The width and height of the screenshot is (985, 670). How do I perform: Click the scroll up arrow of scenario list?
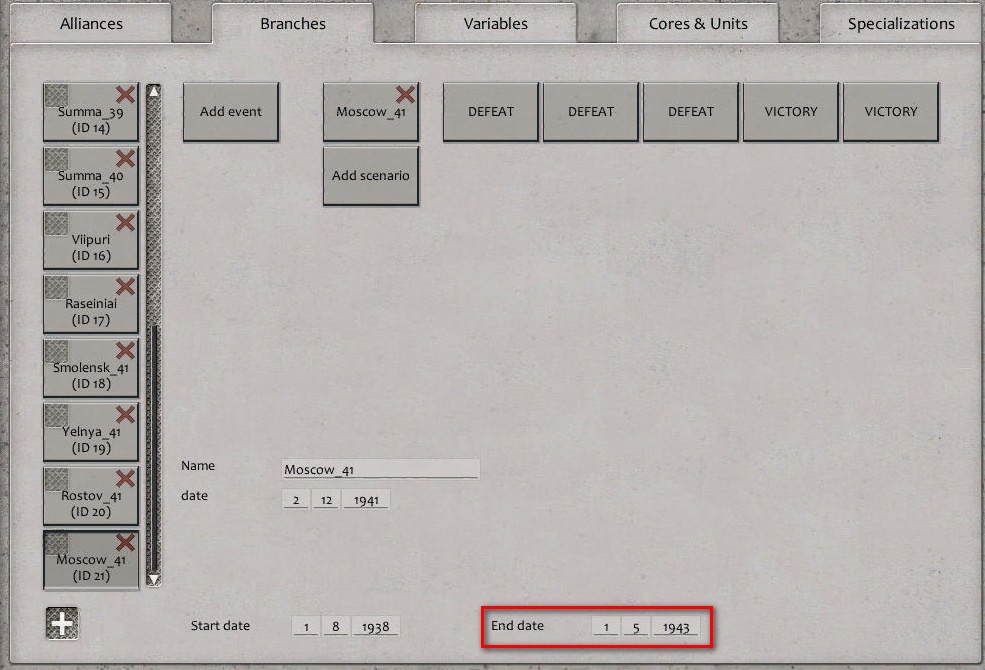point(153,92)
